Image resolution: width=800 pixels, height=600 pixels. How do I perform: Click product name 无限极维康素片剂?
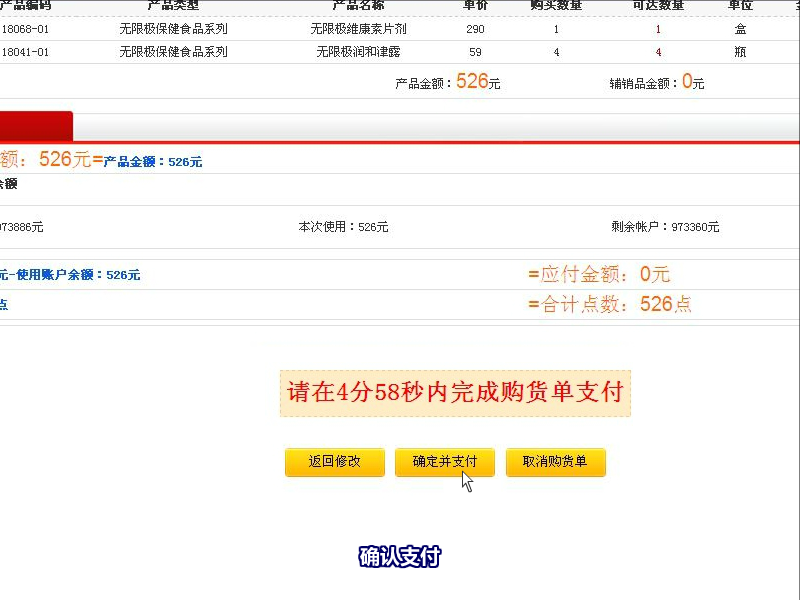pyautogui.click(x=358, y=29)
